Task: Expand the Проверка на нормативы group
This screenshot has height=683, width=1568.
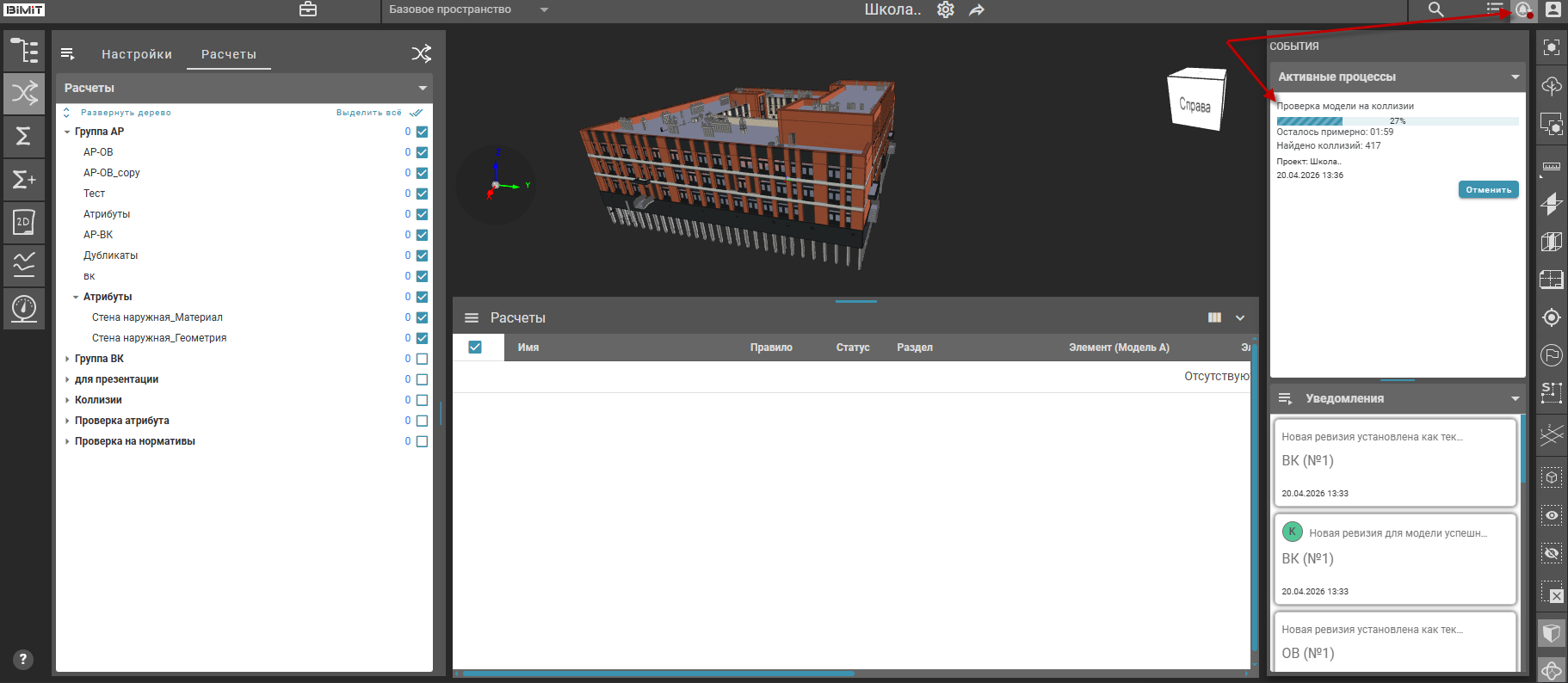Action: pyautogui.click(x=67, y=441)
